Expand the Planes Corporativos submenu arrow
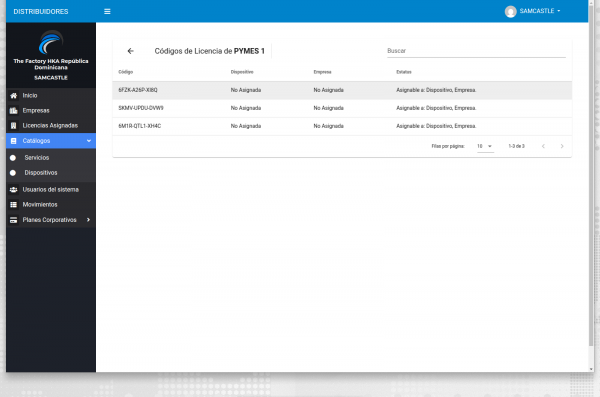Screen dimensions: 600x397 pyautogui.click(x=88, y=220)
